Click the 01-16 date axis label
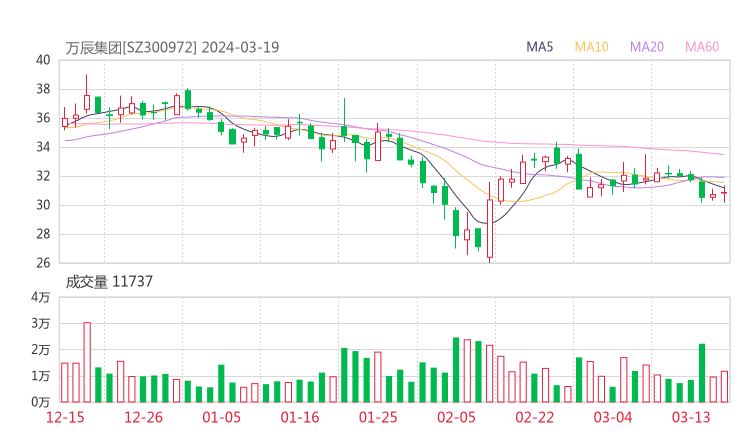Image resolution: width=740 pixels, height=440 pixels. click(300, 417)
